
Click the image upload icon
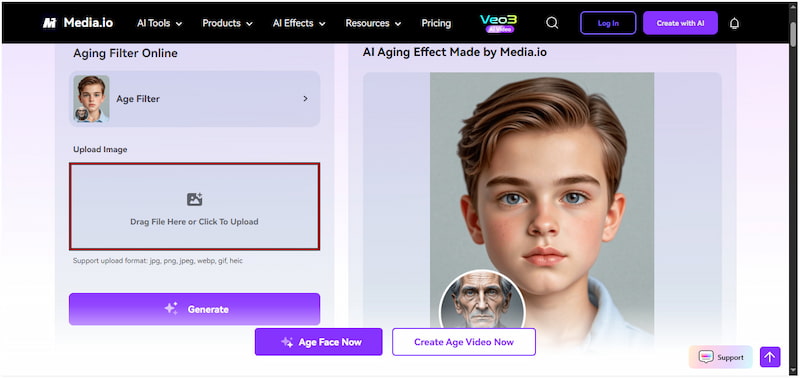tap(194, 199)
